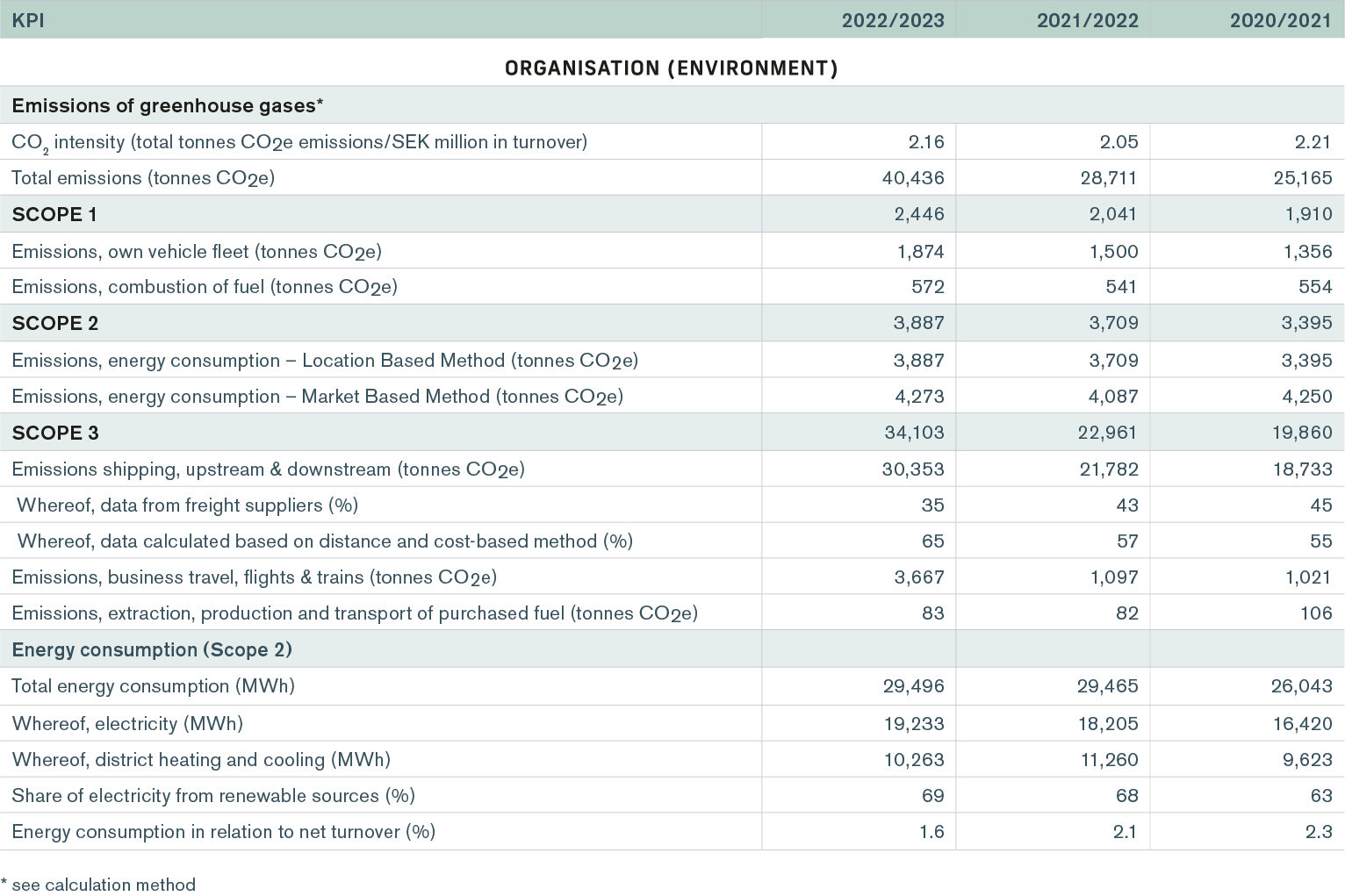Click the 2020/2021 column header

(1281, 20)
